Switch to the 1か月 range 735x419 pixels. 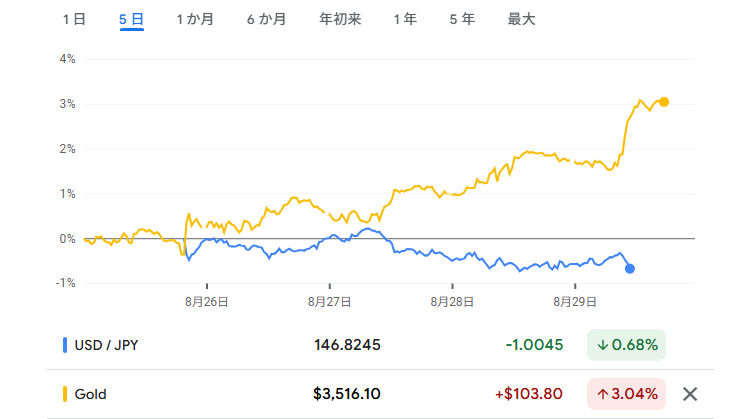pyautogui.click(x=194, y=19)
